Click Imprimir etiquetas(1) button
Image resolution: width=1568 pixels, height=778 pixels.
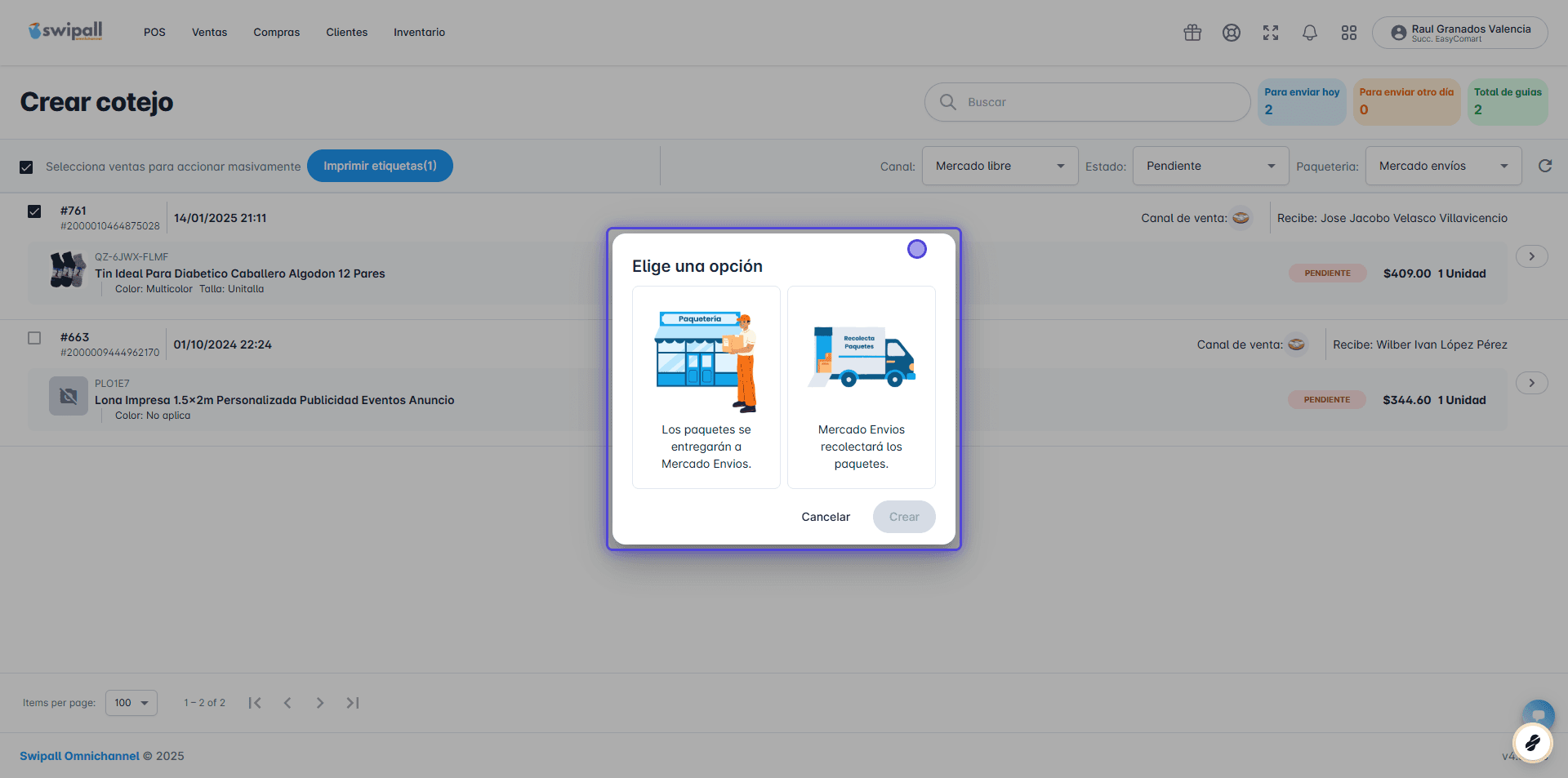click(x=380, y=166)
